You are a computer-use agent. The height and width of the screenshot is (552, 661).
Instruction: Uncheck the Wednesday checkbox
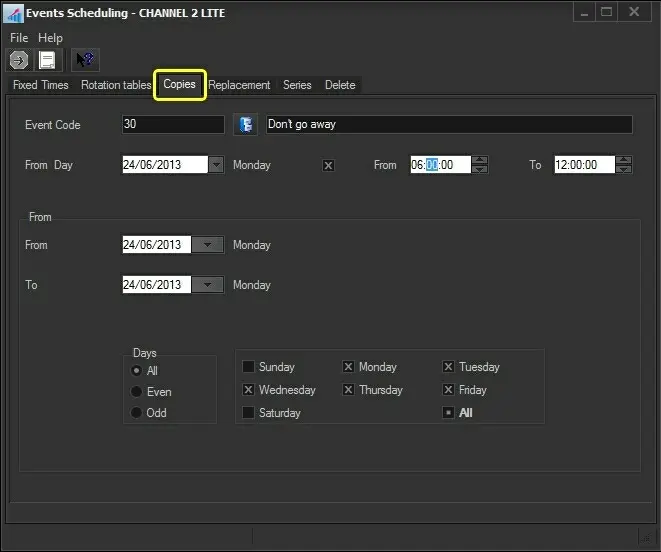pyautogui.click(x=249, y=390)
